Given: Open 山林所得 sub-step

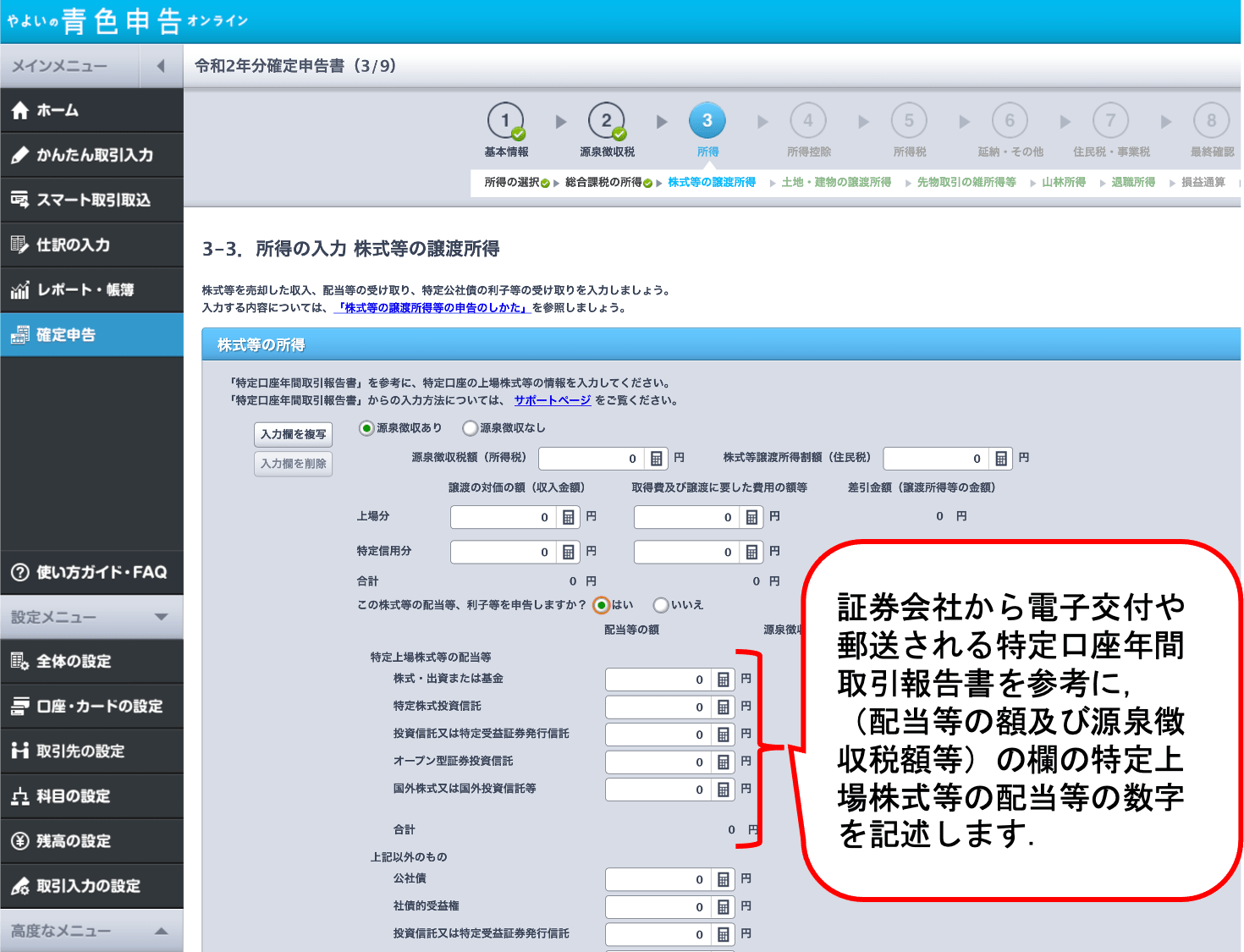Looking at the screenshot, I should [x=1064, y=182].
